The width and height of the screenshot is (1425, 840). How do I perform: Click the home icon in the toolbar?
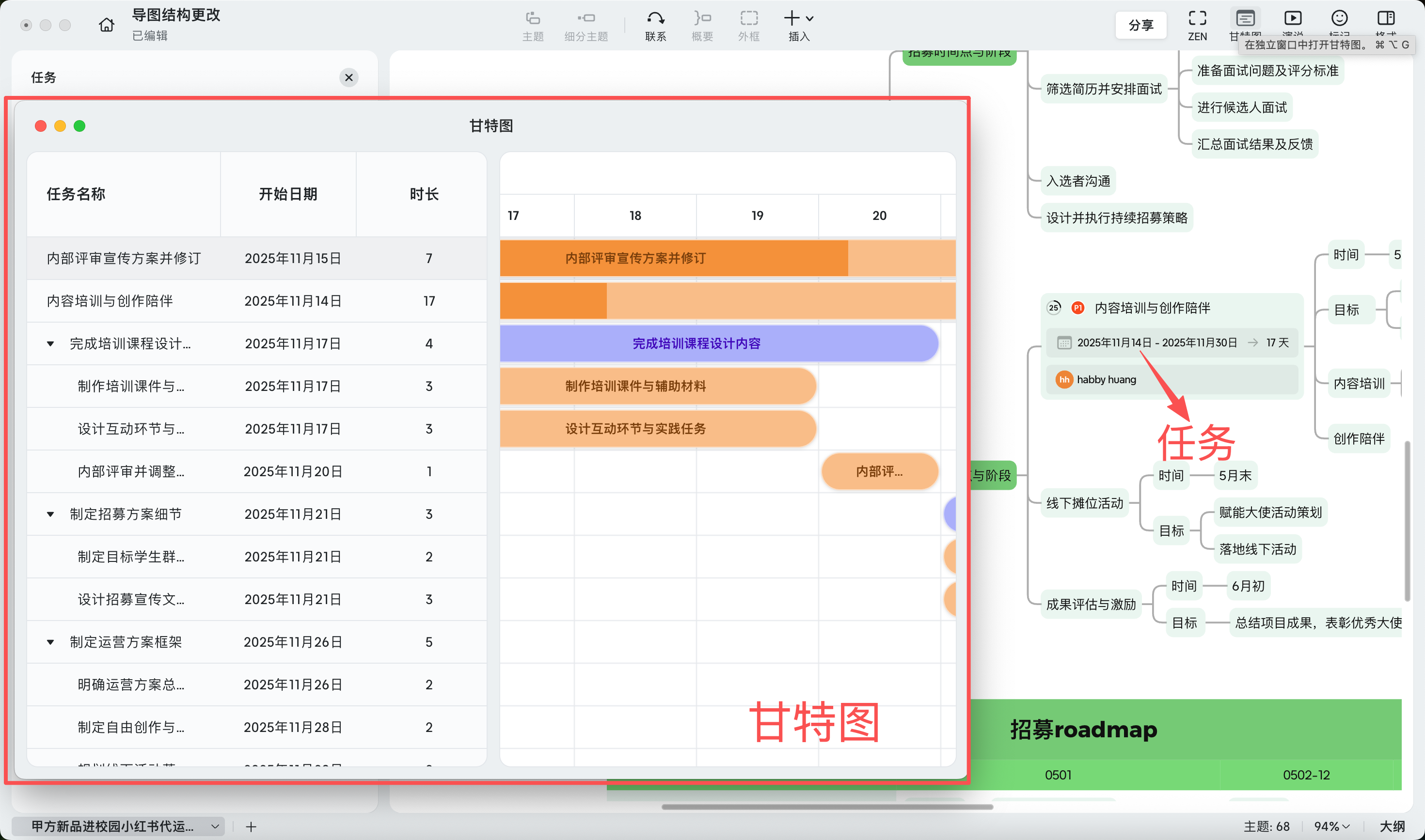107,25
